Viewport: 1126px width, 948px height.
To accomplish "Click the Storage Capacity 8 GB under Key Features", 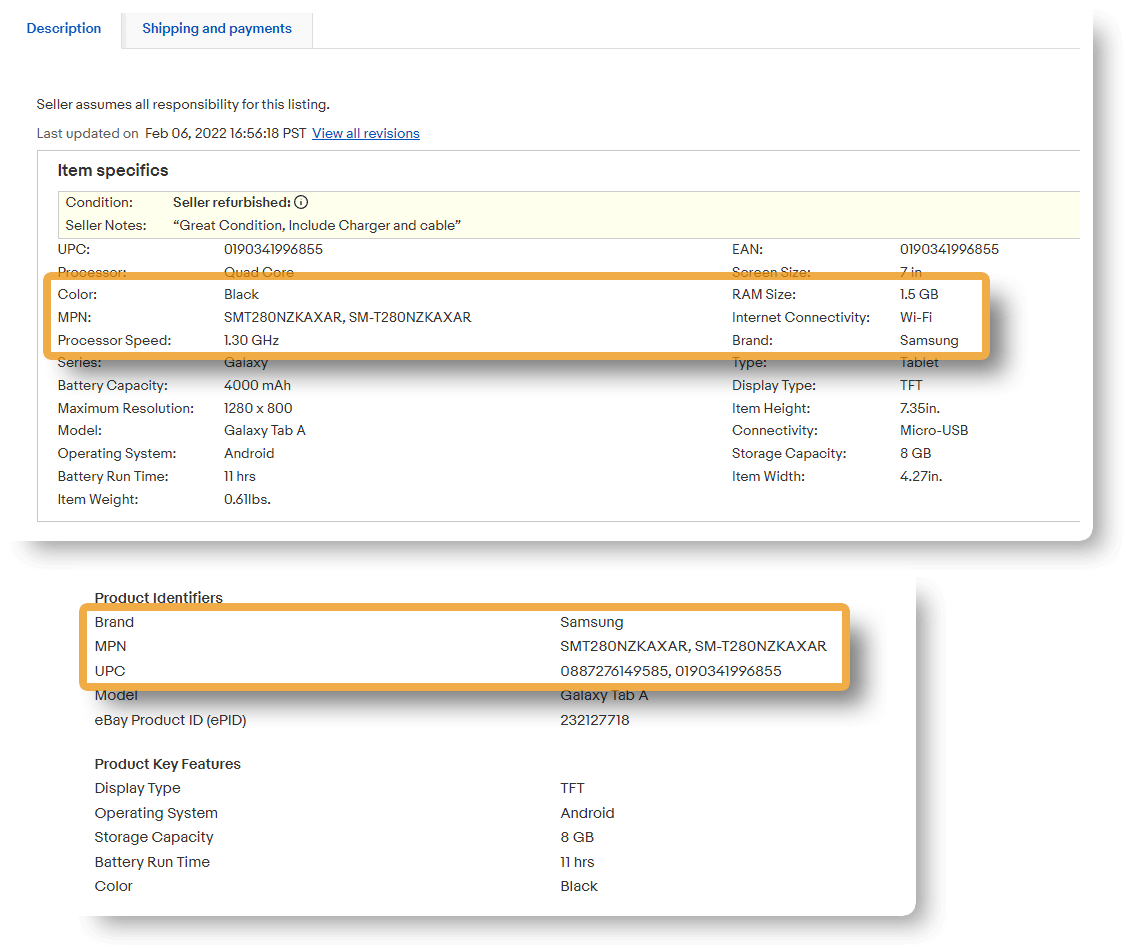I will click(x=577, y=838).
